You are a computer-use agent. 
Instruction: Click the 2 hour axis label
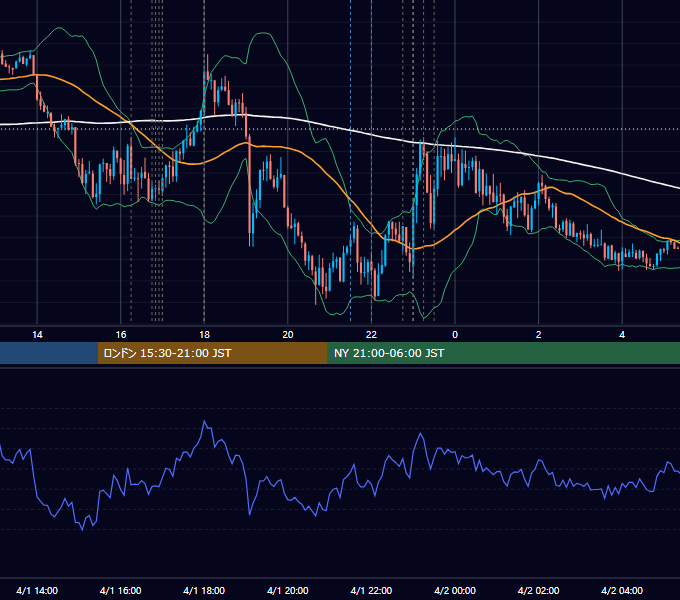coord(539,335)
